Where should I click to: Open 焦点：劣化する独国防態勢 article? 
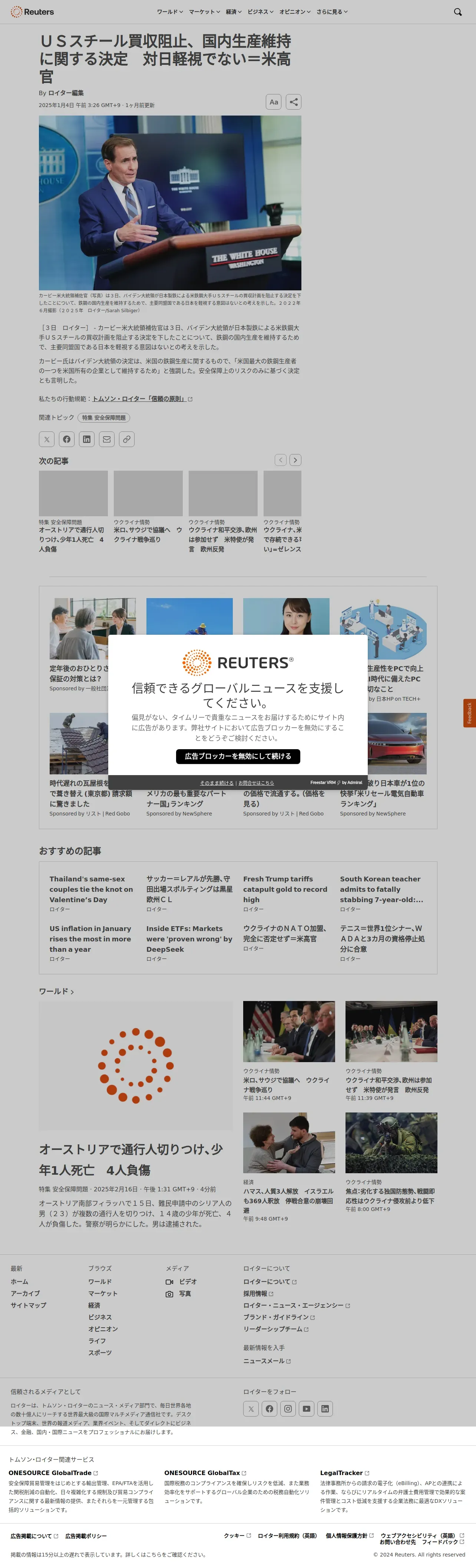click(x=391, y=1196)
